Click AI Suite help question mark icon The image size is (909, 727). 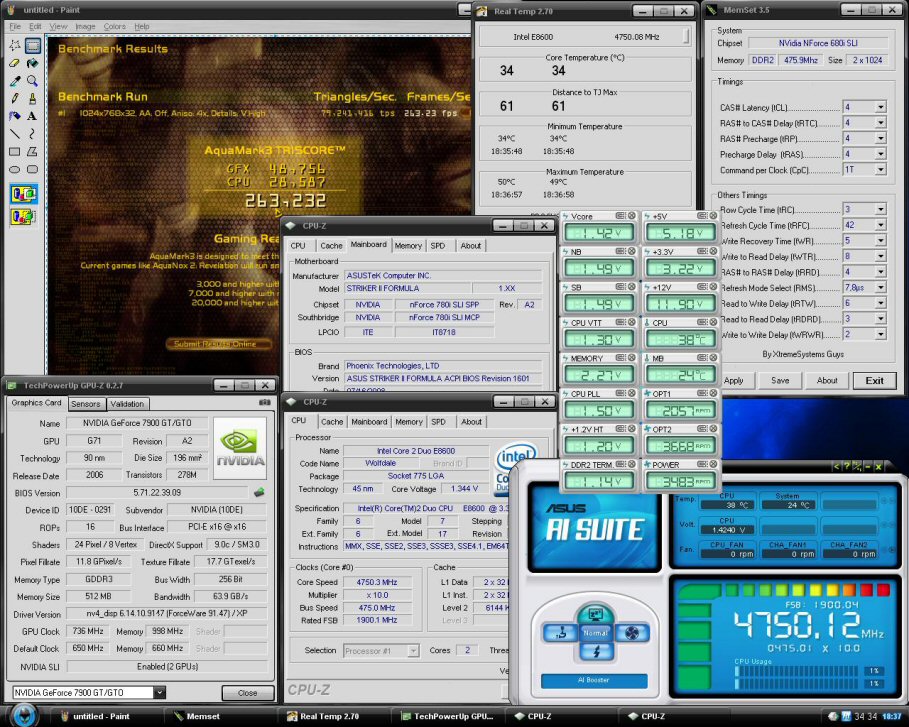[x=846, y=466]
